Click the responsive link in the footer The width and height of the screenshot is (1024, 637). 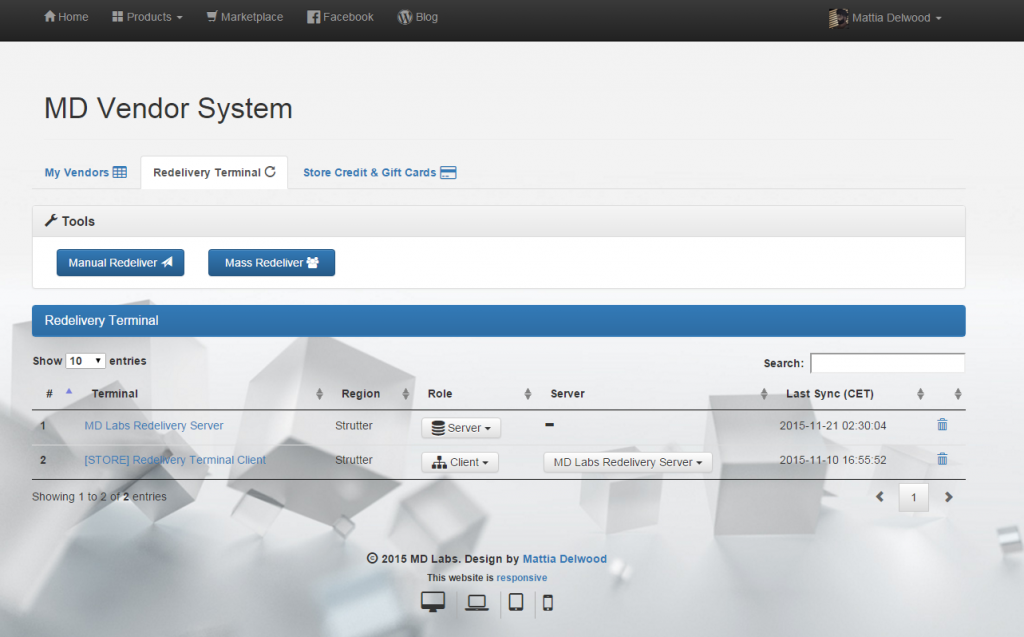pos(521,577)
